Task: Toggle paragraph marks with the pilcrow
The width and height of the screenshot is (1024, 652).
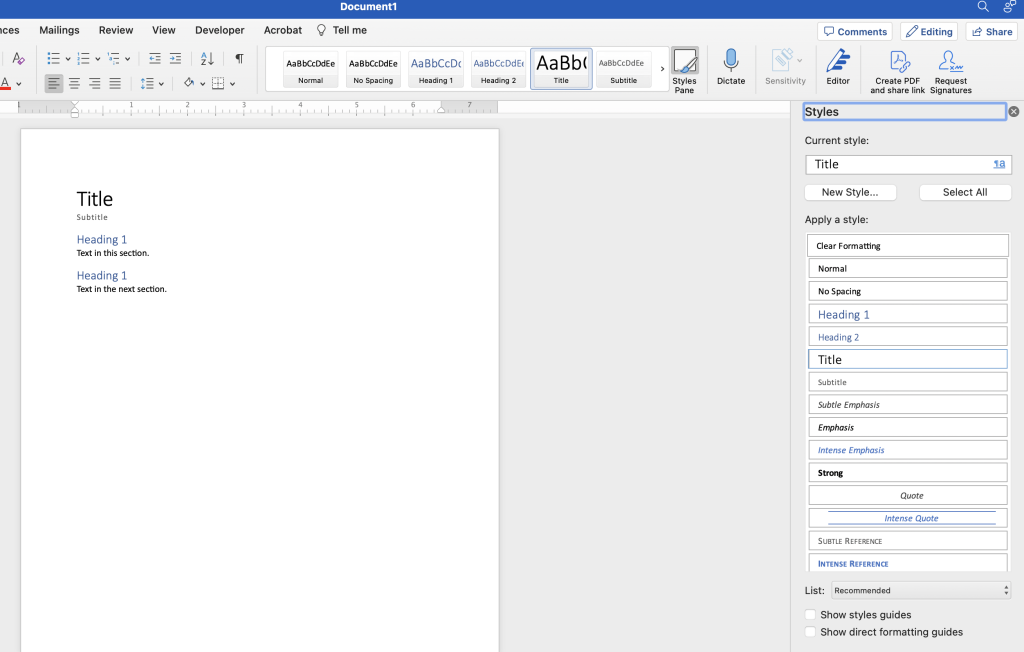Action: pos(240,59)
